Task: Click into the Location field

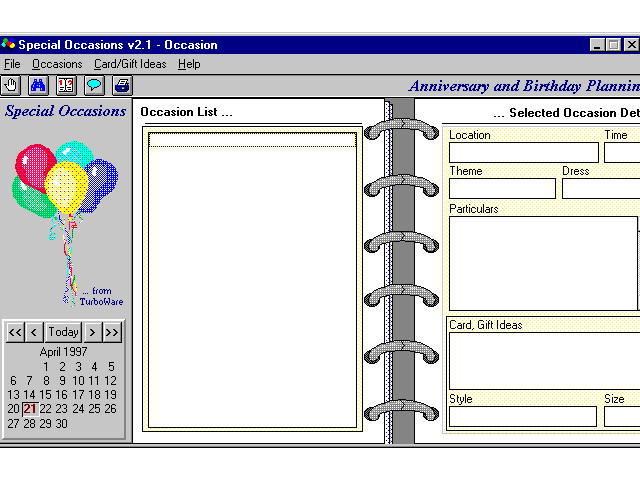Action: click(x=523, y=152)
